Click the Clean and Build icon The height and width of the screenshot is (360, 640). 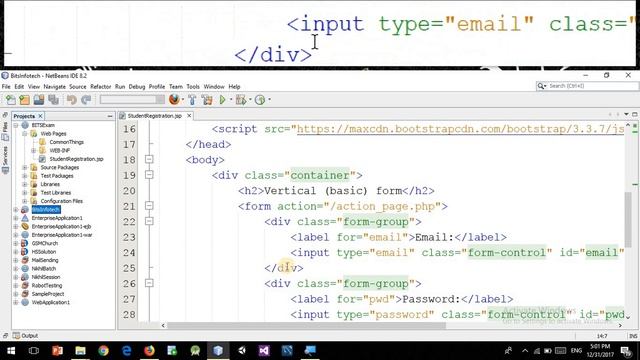click(207, 100)
